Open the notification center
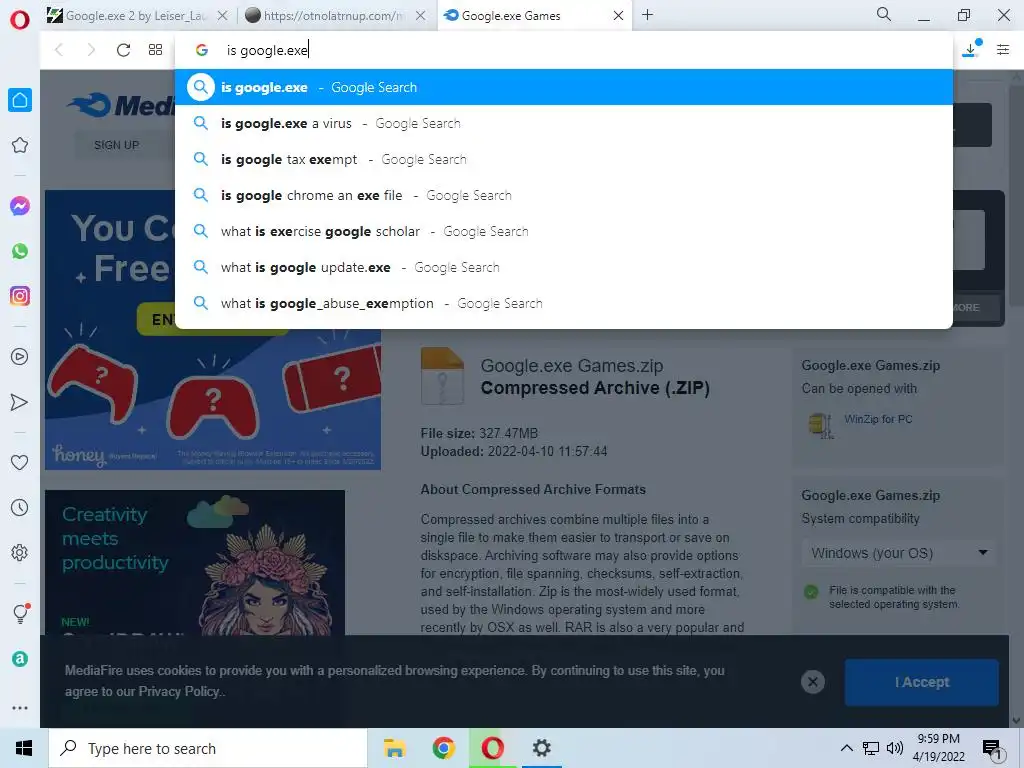The width and height of the screenshot is (1024, 768). (992, 749)
